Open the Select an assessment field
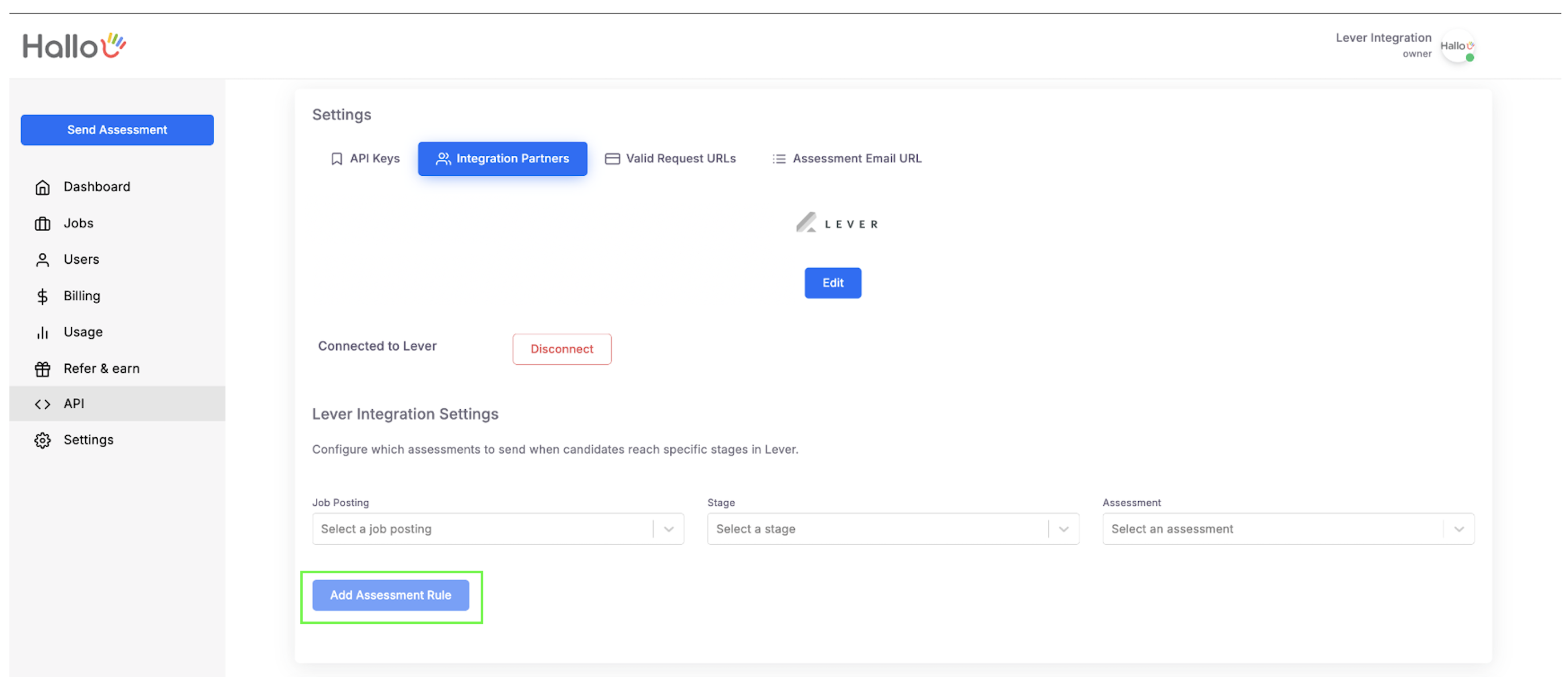This screenshot has height=677, width=1568. click(x=1288, y=529)
